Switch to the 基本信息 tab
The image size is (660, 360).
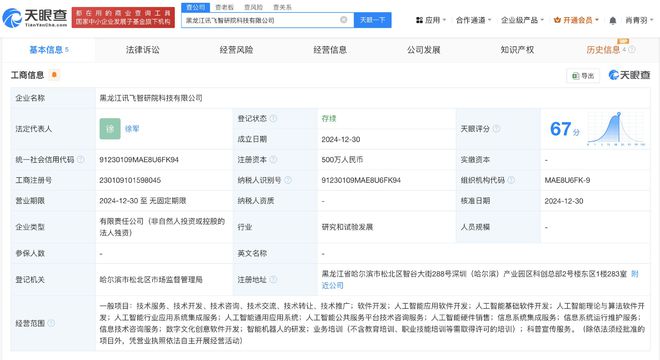point(49,50)
